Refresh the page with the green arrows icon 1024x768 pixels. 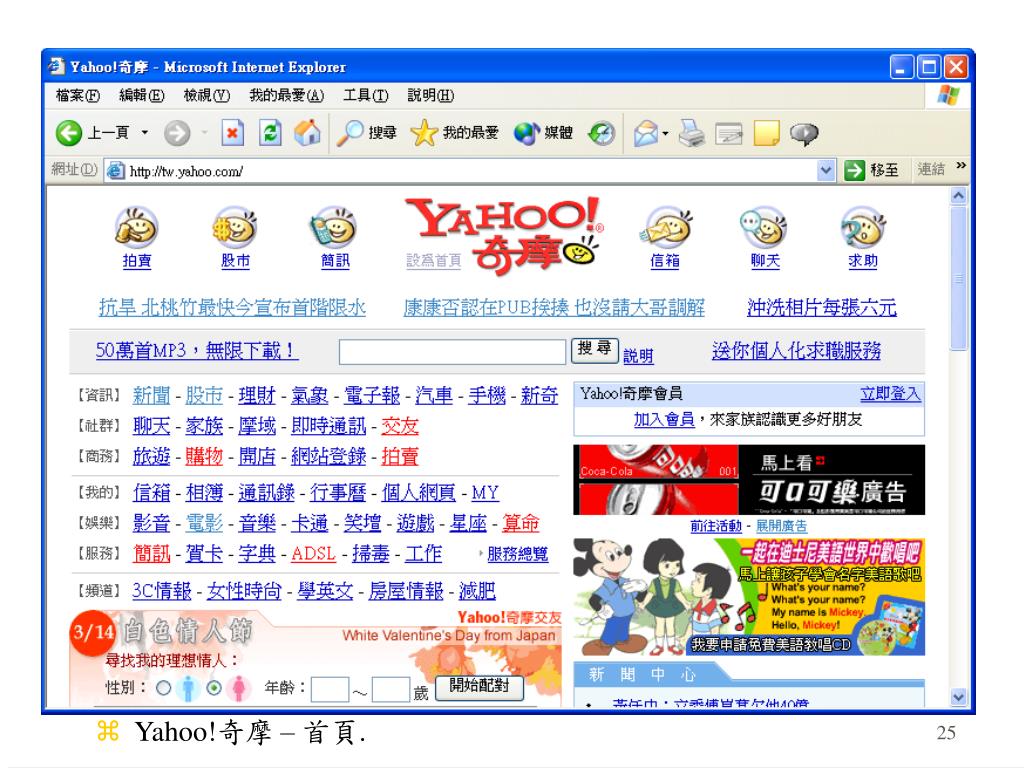[x=270, y=133]
